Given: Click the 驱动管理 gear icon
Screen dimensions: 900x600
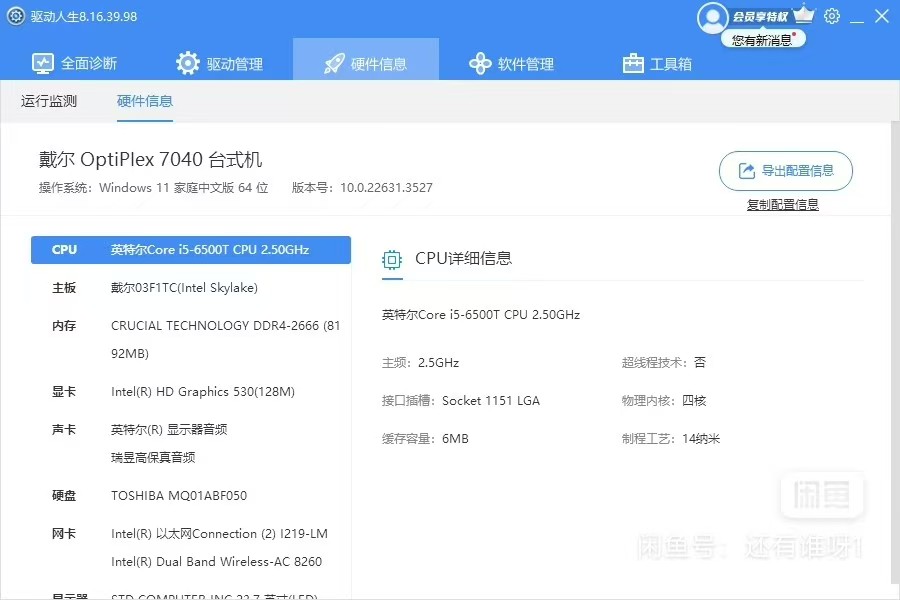Looking at the screenshot, I should pyautogui.click(x=188, y=63).
